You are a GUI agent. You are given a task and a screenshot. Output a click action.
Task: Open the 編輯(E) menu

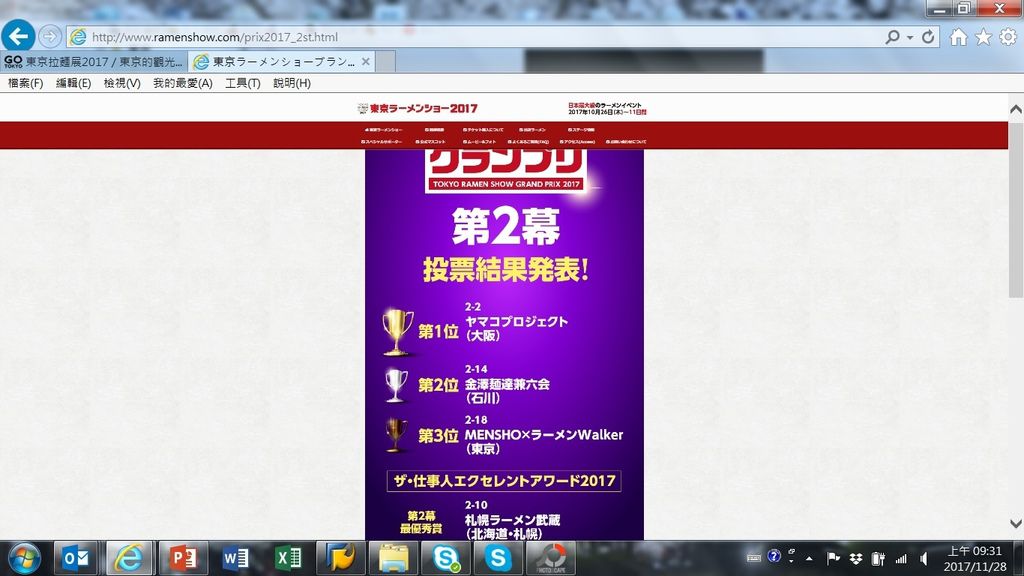(73, 83)
